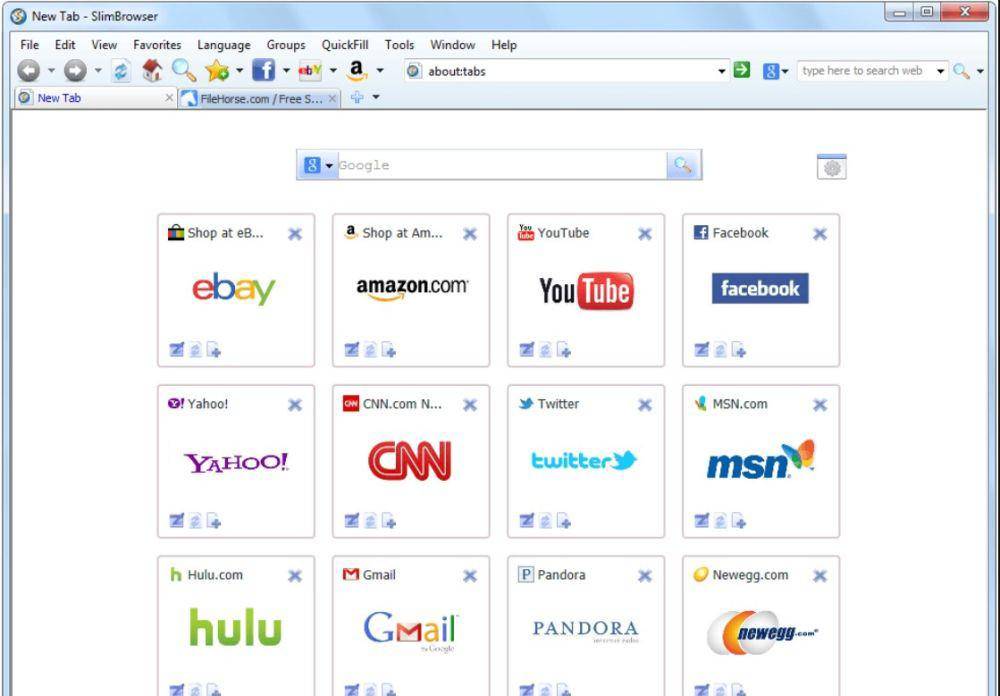Click the web search magnifier at toolbar end

coord(961,71)
